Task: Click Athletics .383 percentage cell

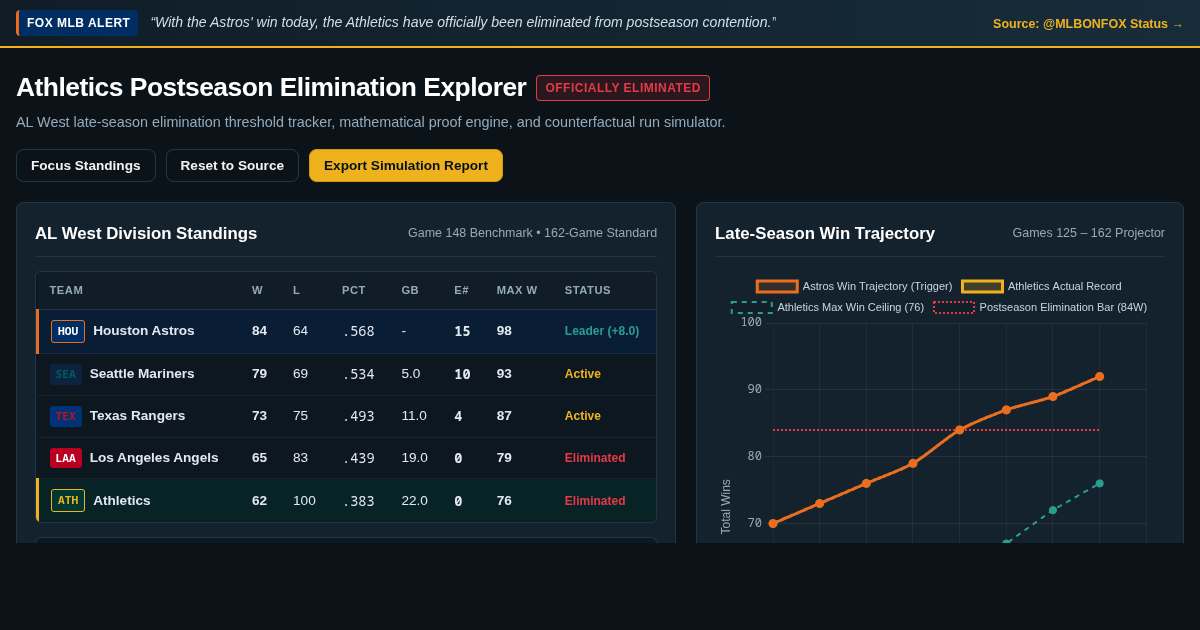Action: pos(358,501)
